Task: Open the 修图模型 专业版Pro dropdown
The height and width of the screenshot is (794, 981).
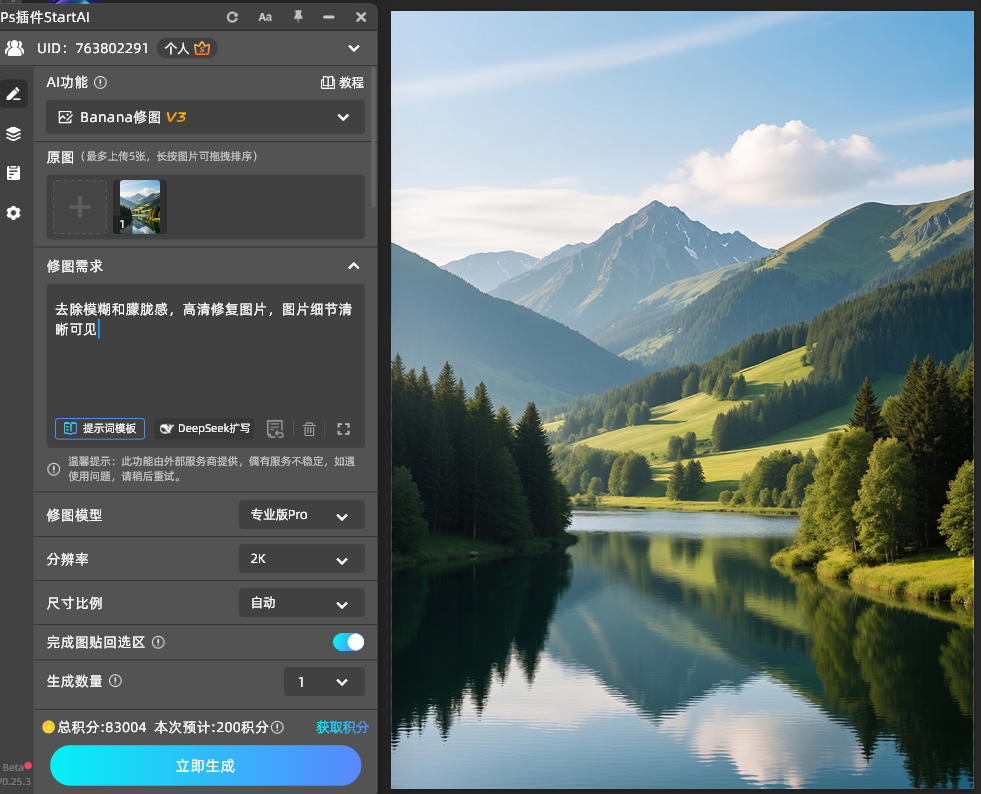Action: [x=302, y=515]
